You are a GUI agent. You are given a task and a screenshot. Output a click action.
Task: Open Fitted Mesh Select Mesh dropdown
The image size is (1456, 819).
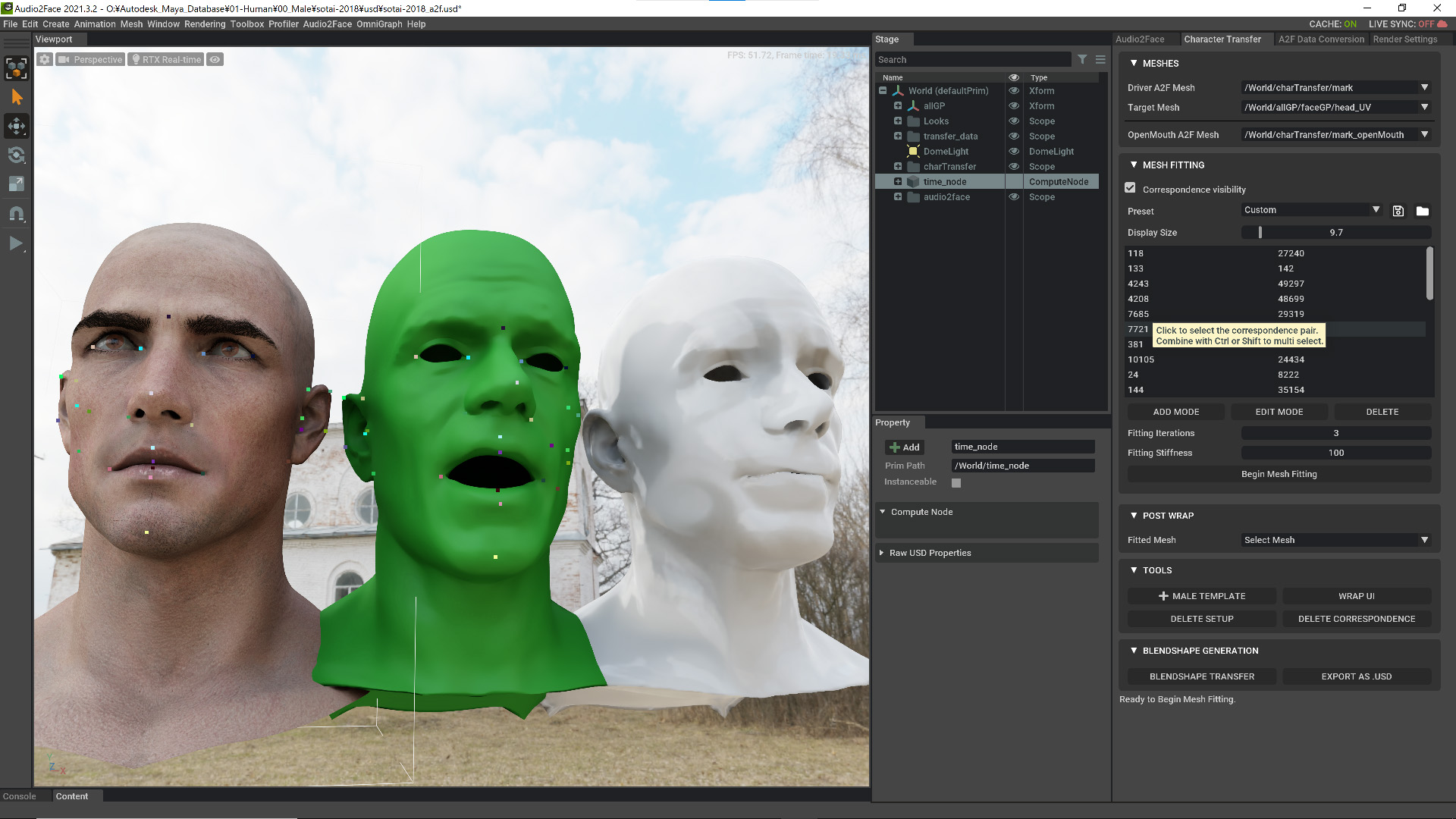click(x=1336, y=540)
